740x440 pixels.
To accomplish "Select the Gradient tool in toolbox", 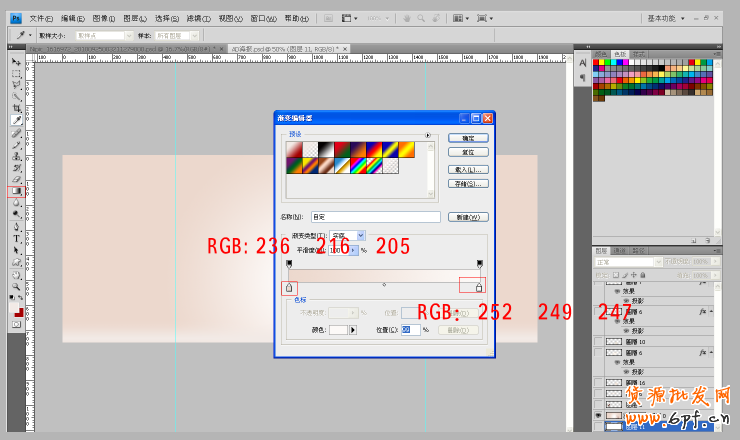I will click(16, 190).
